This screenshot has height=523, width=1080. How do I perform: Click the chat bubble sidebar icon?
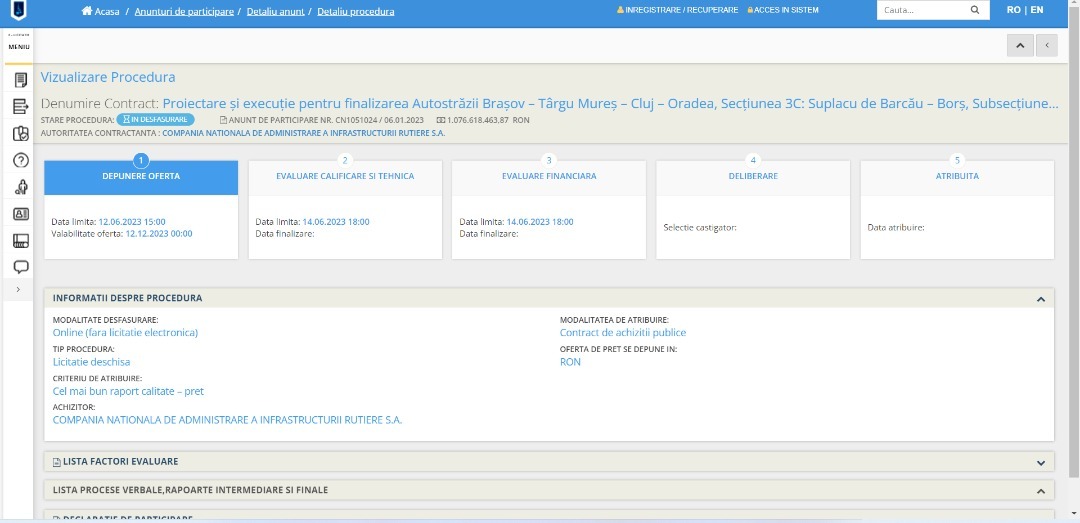pyautogui.click(x=21, y=267)
